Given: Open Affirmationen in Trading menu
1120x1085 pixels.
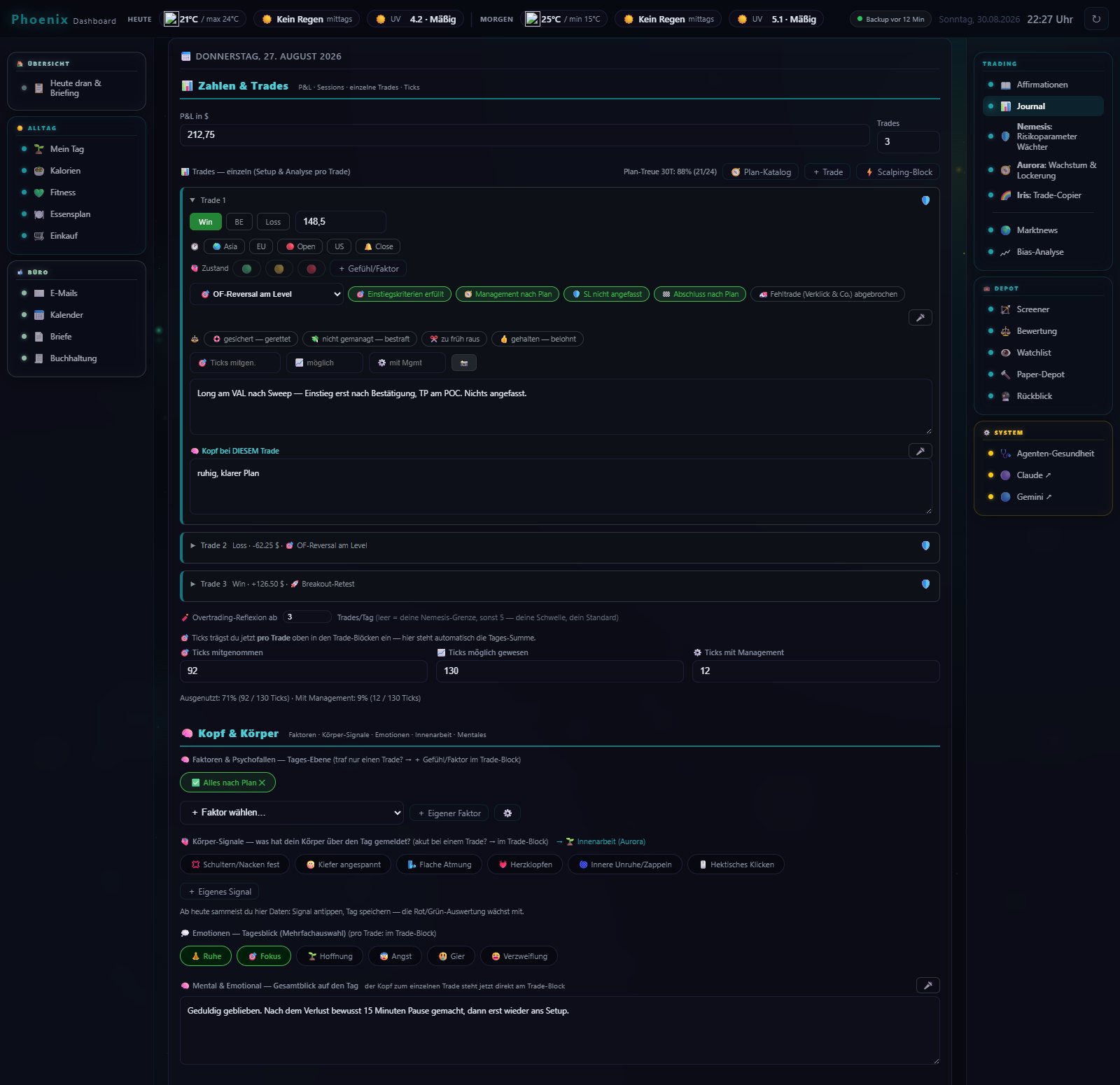Looking at the screenshot, I should coord(1043,85).
